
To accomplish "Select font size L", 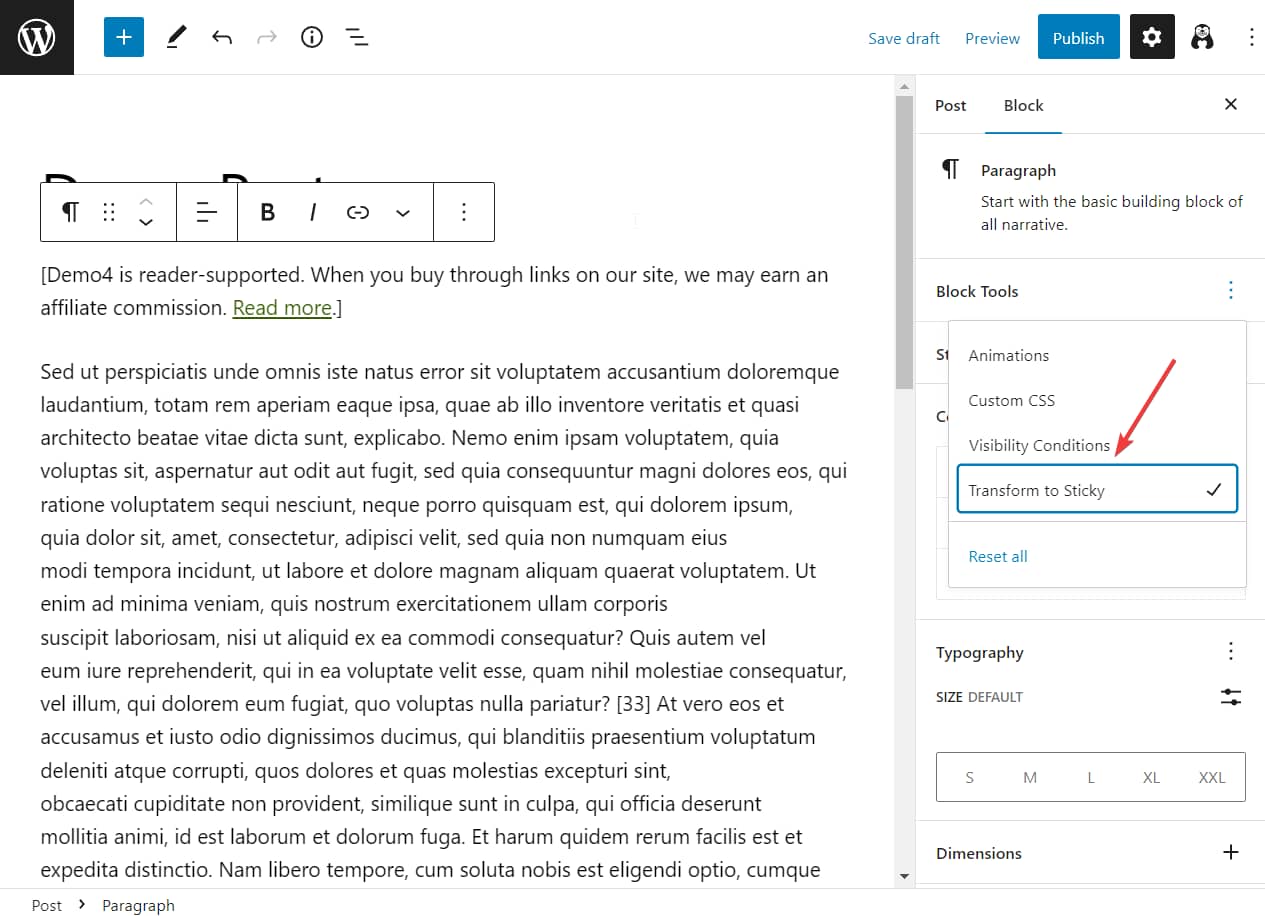I will 1091,777.
